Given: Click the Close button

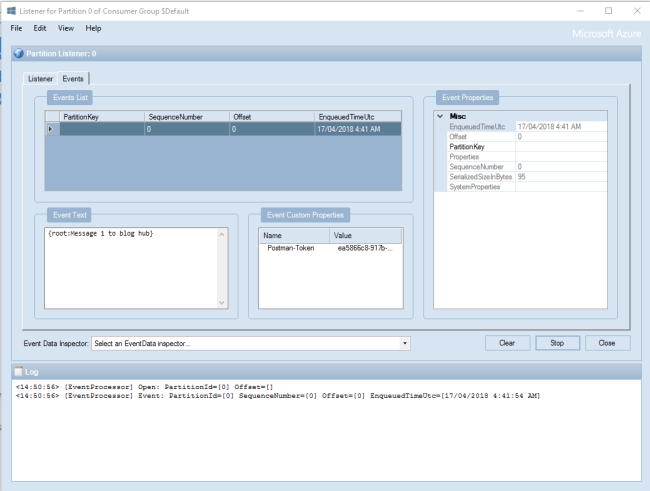Looking at the screenshot, I should click(607, 343).
